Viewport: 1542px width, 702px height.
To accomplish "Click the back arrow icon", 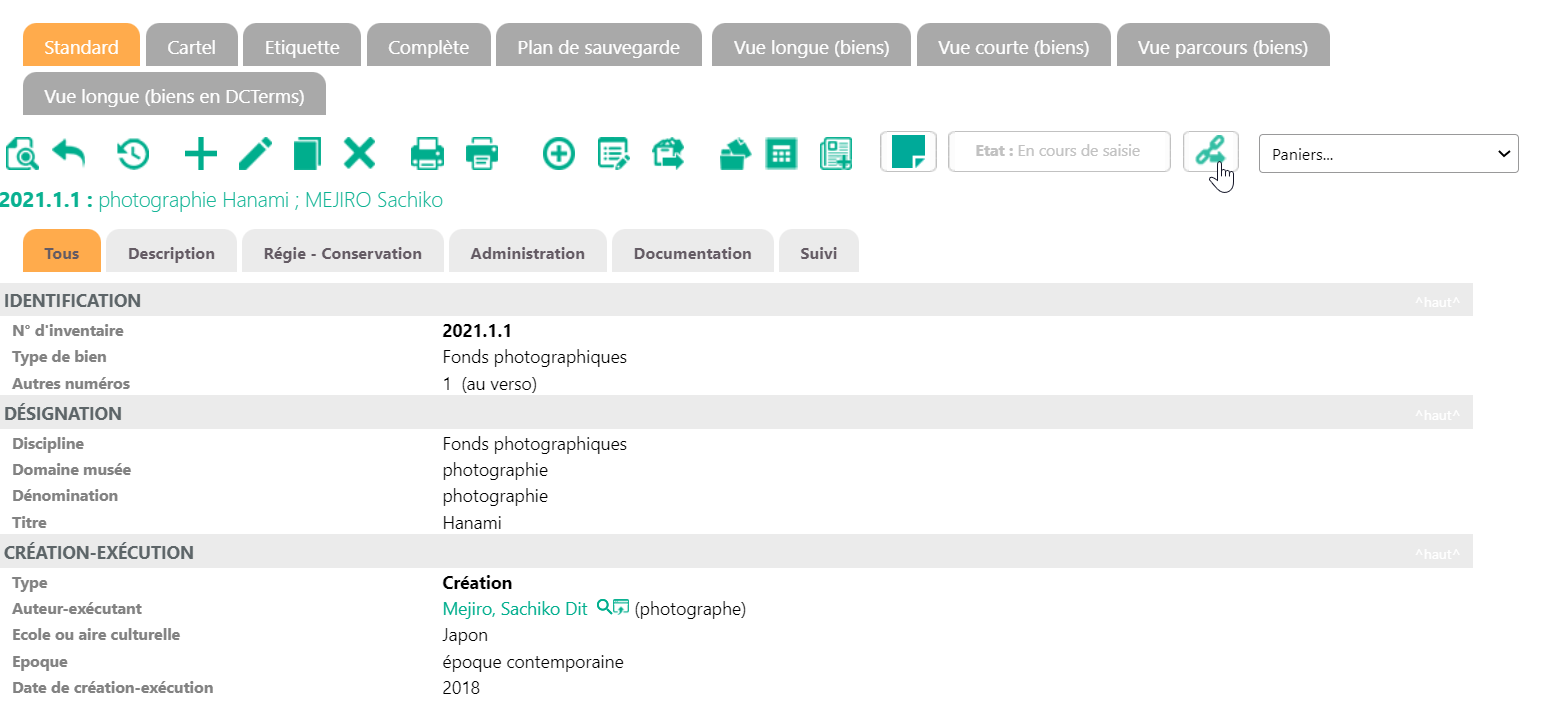I will pyautogui.click(x=69, y=154).
